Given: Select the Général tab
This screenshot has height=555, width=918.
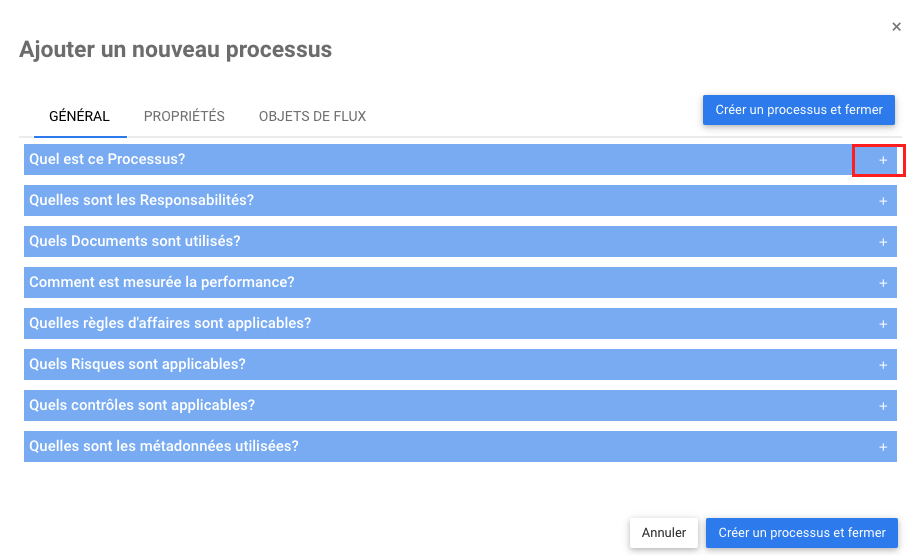Looking at the screenshot, I should 79,116.
